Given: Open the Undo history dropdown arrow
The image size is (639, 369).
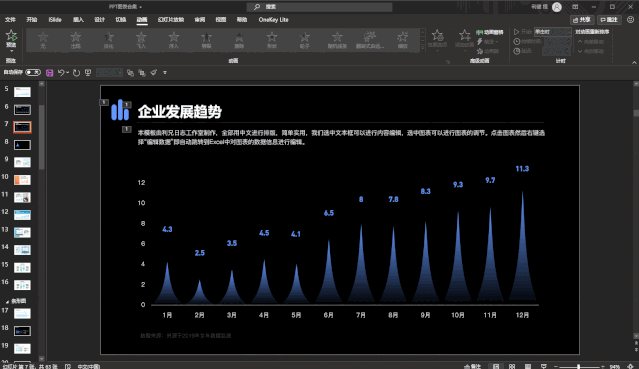Looking at the screenshot, I should click(x=67, y=73).
